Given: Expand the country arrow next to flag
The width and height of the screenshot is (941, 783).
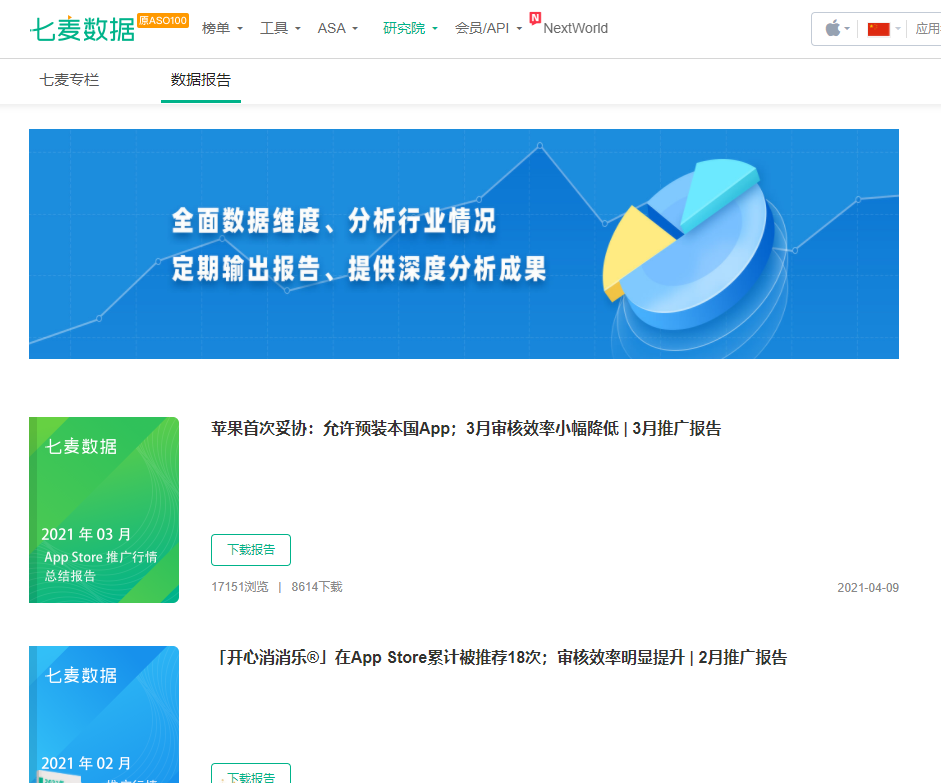Looking at the screenshot, I should click(x=898, y=28).
